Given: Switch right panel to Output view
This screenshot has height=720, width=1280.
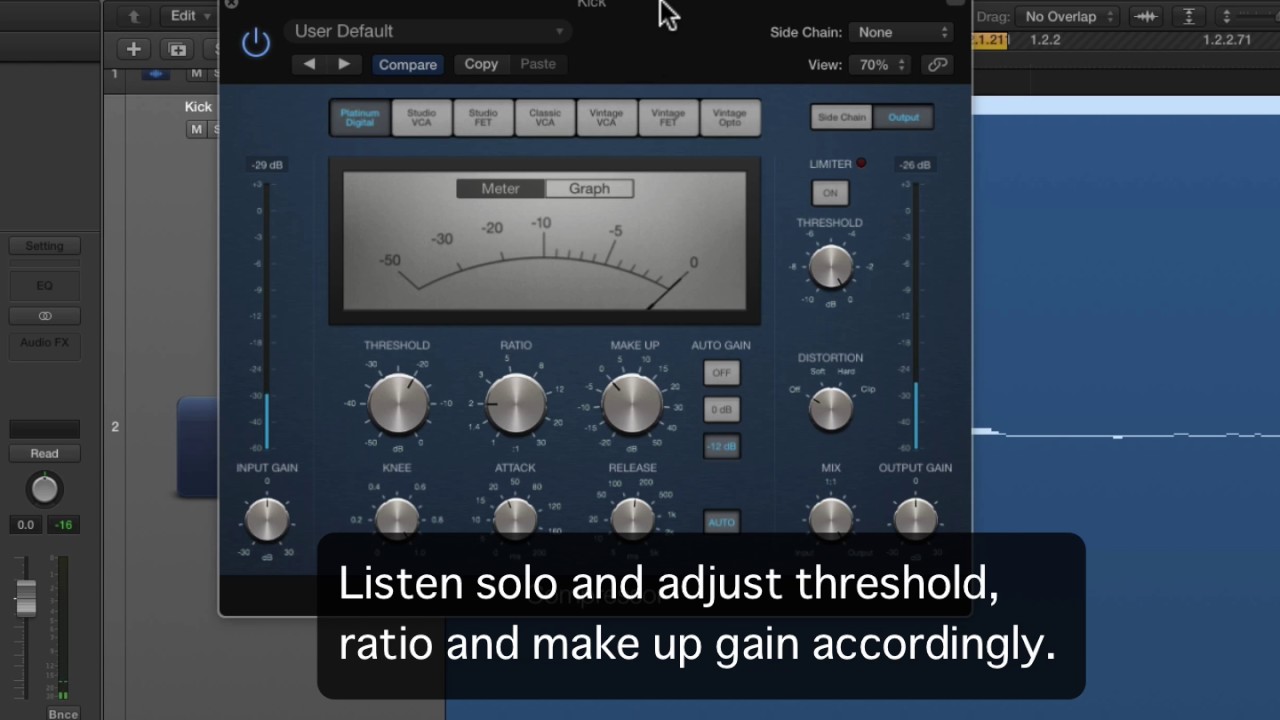Looking at the screenshot, I should [903, 117].
